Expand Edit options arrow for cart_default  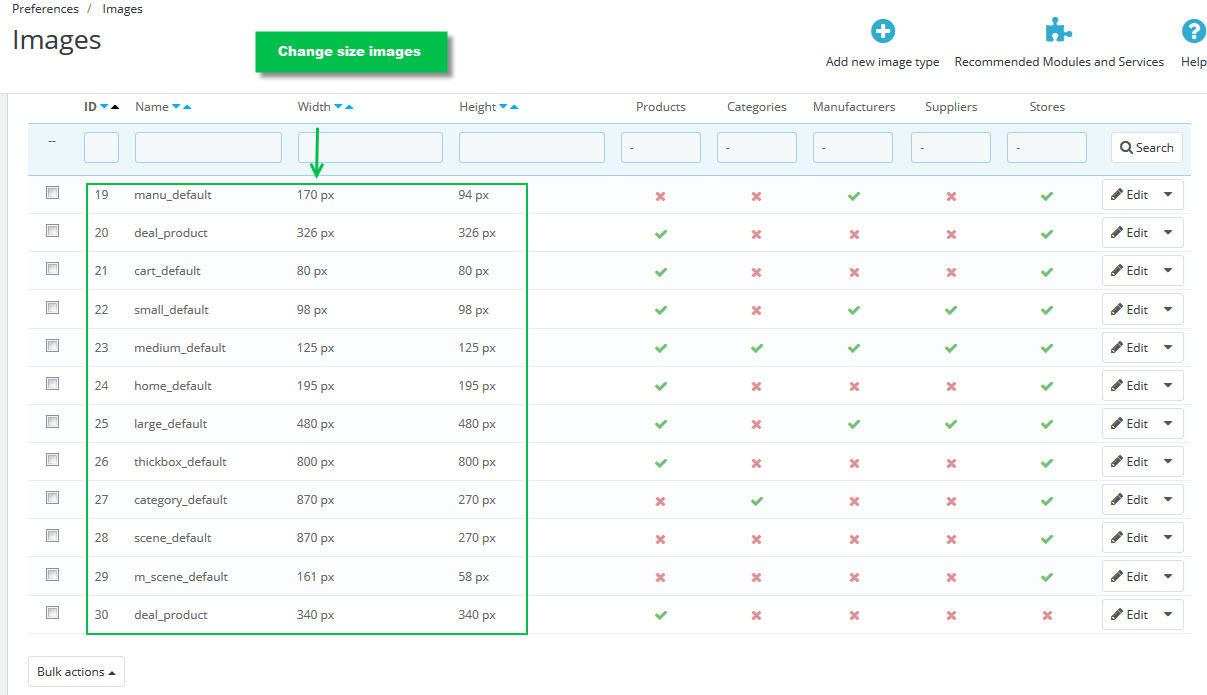click(x=1168, y=271)
